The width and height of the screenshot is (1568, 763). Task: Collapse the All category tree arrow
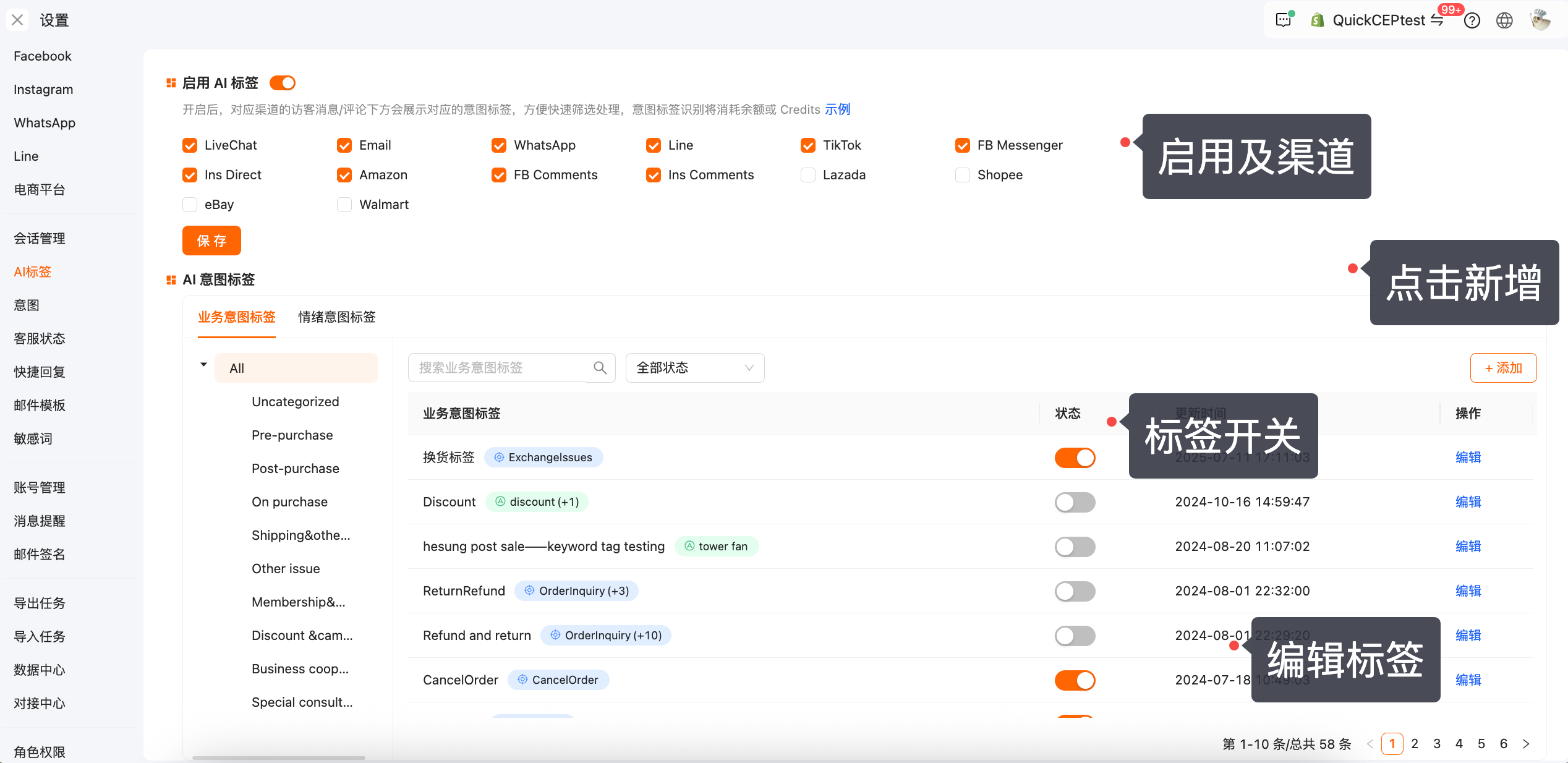point(203,365)
